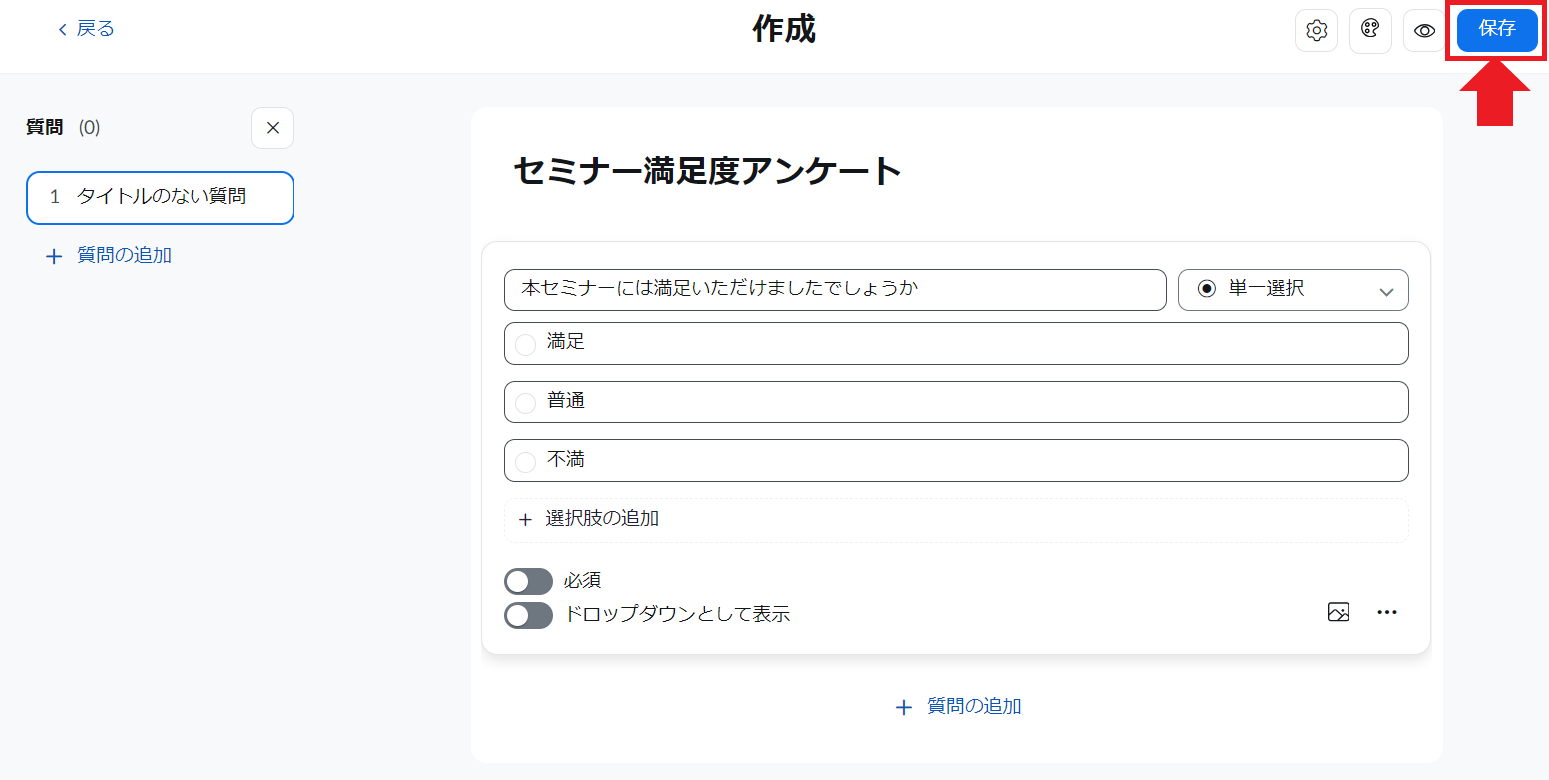Preview the survey with the eye icon
This screenshot has width=1549, height=780.
1424,31
